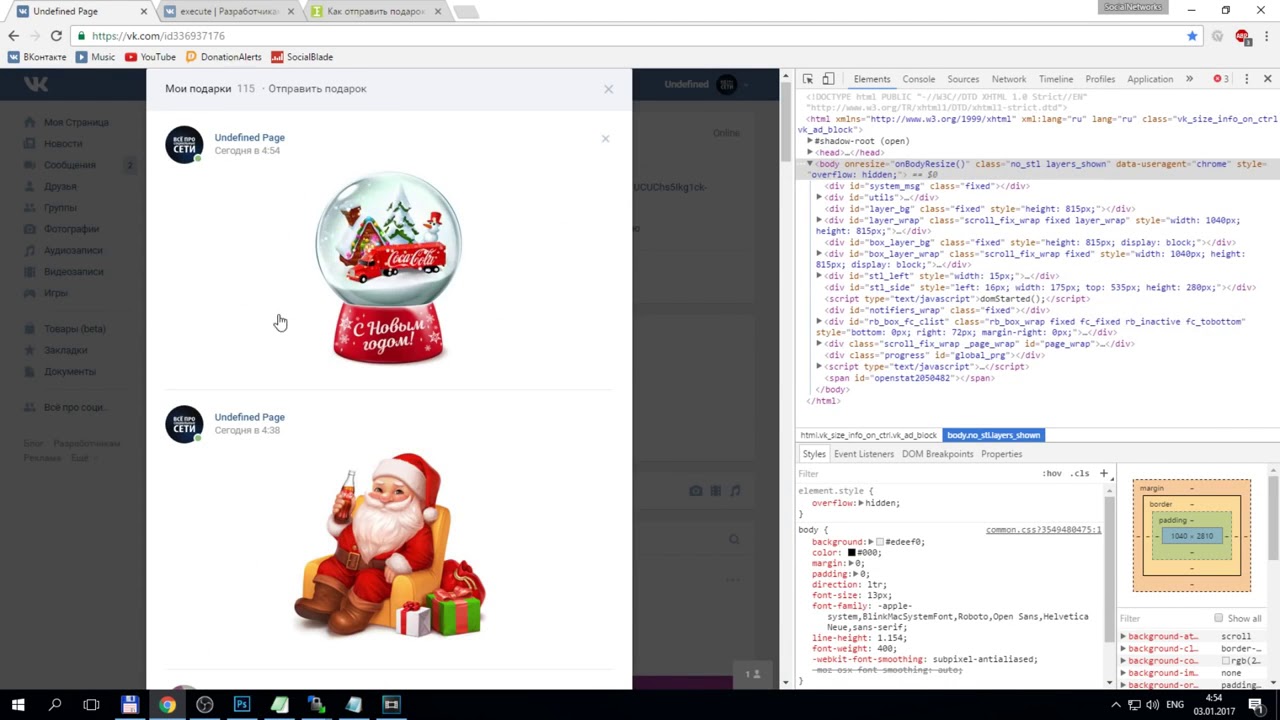Show more DevTools tabs chevron

pos(1189,79)
